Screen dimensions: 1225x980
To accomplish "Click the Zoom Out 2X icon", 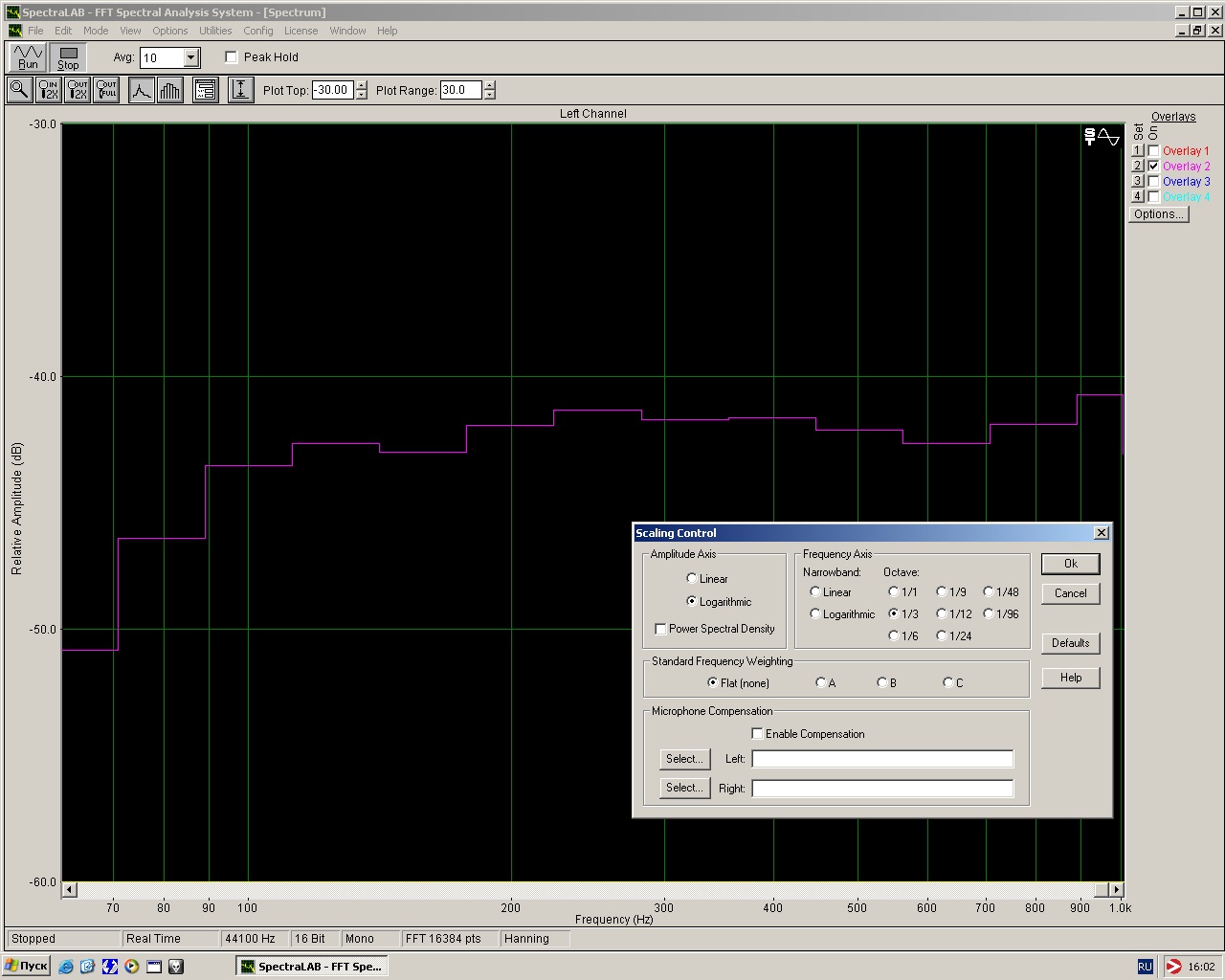I will (78, 90).
